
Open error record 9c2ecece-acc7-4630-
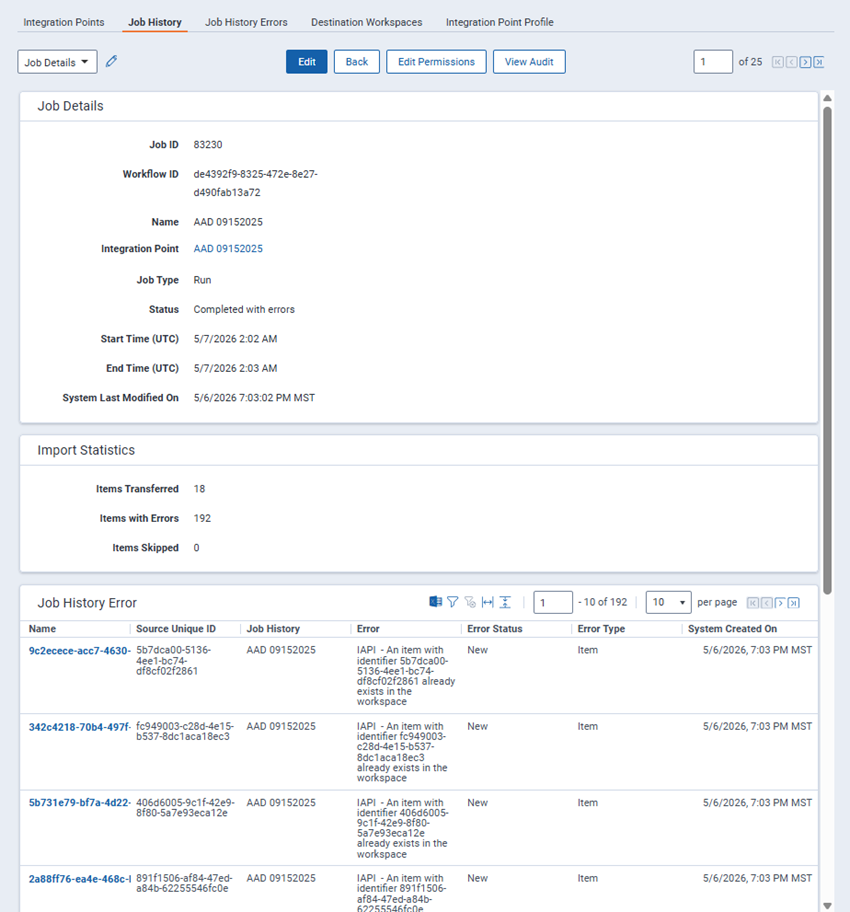pyautogui.click(x=80, y=650)
